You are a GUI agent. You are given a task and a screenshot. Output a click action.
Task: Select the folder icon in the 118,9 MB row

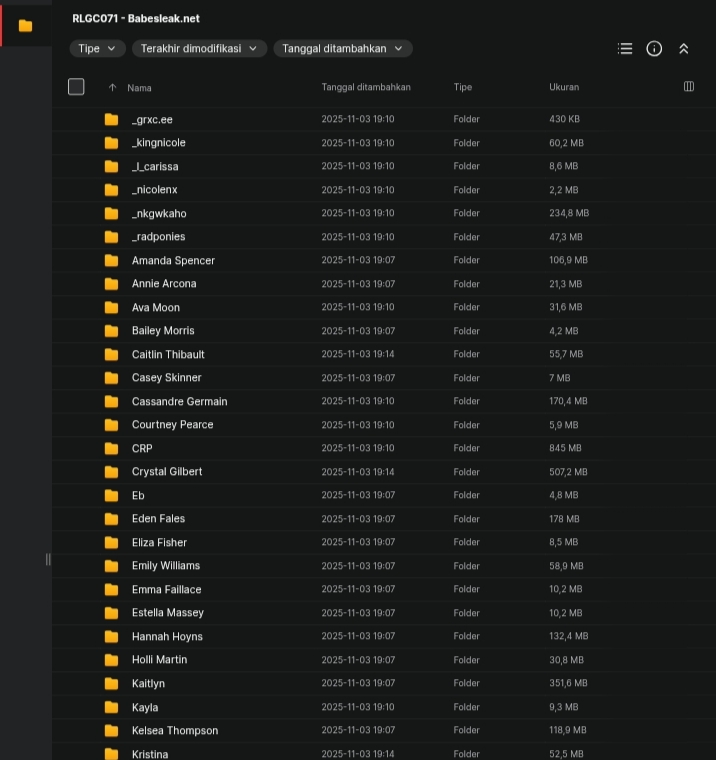tap(111, 730)
